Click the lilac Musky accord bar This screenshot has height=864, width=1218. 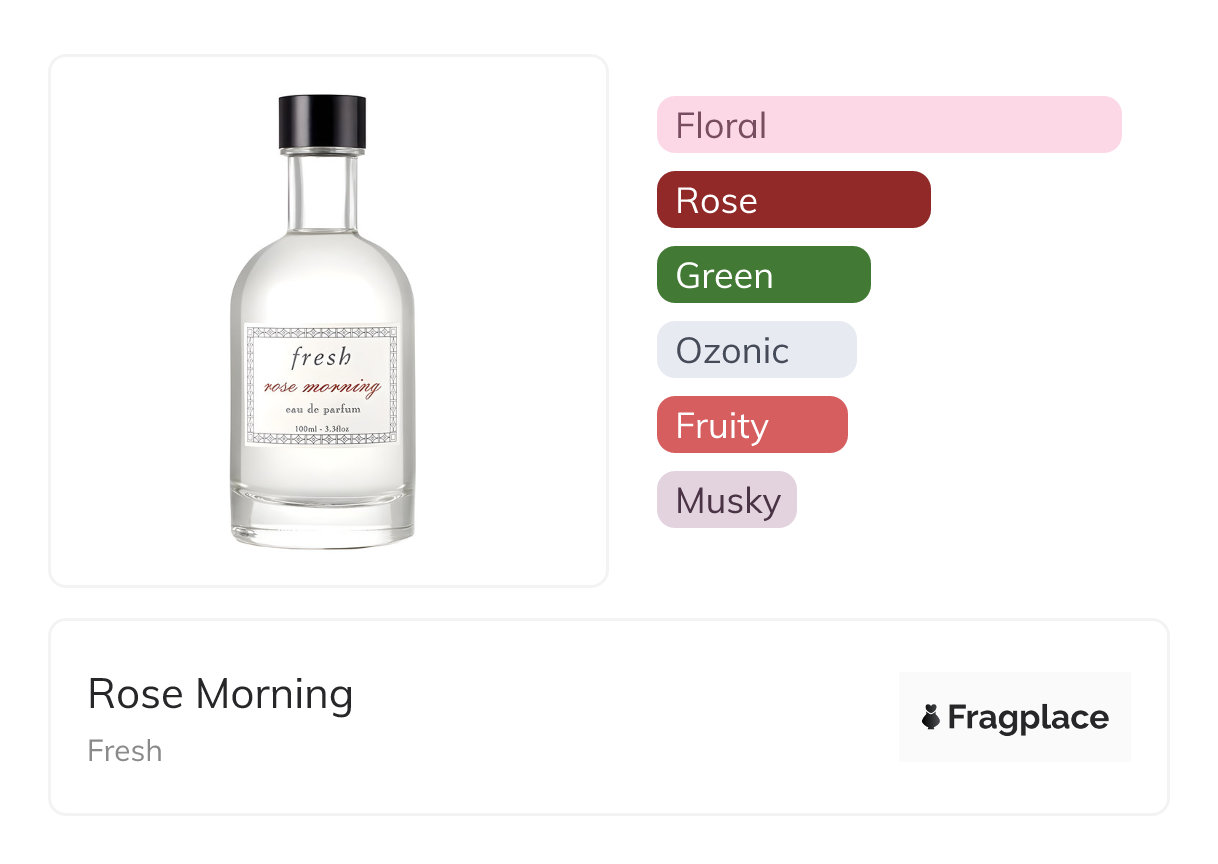(726, 500)
